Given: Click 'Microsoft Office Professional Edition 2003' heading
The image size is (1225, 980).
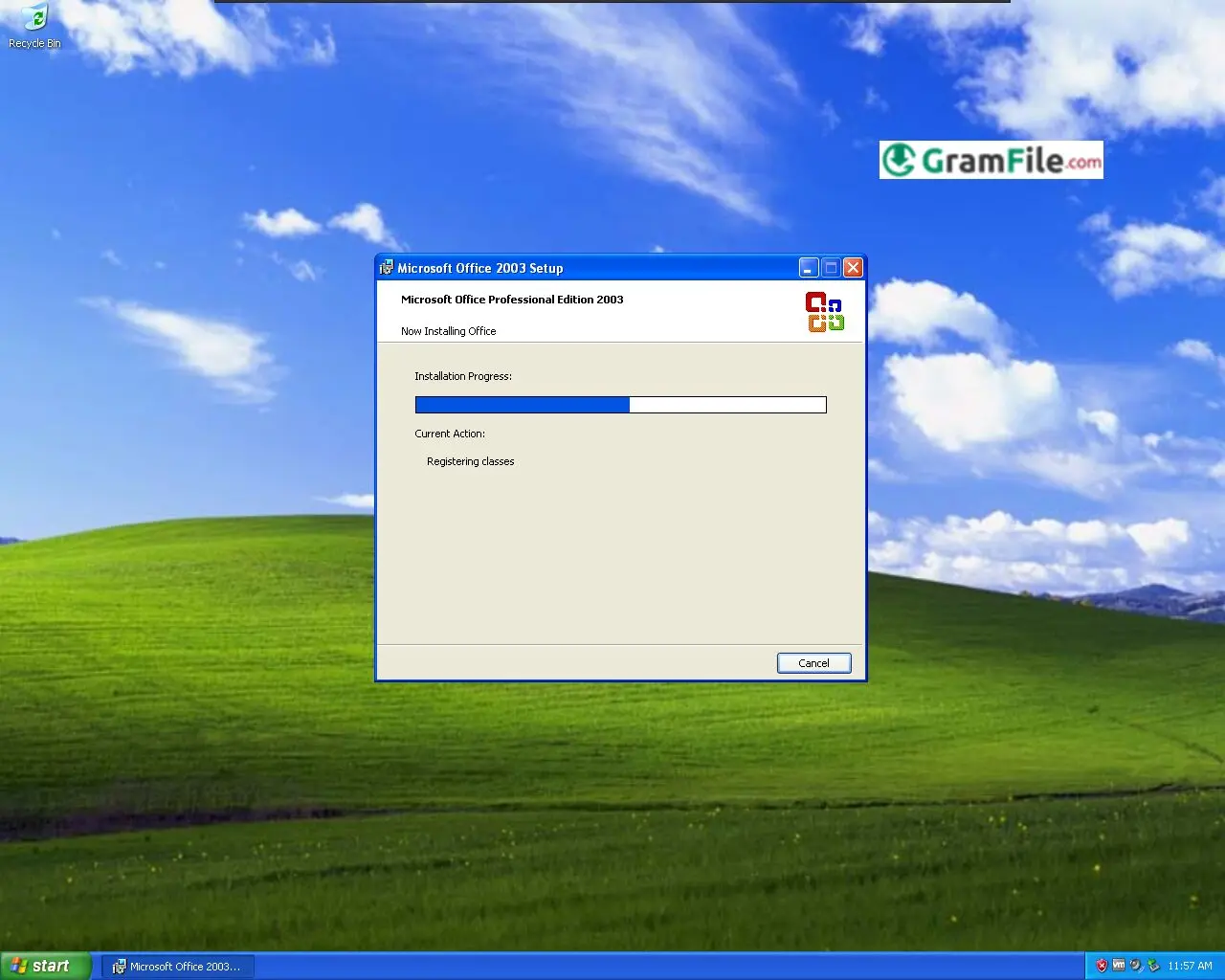Looking at the screenshot, I should [x=512, y=300].
